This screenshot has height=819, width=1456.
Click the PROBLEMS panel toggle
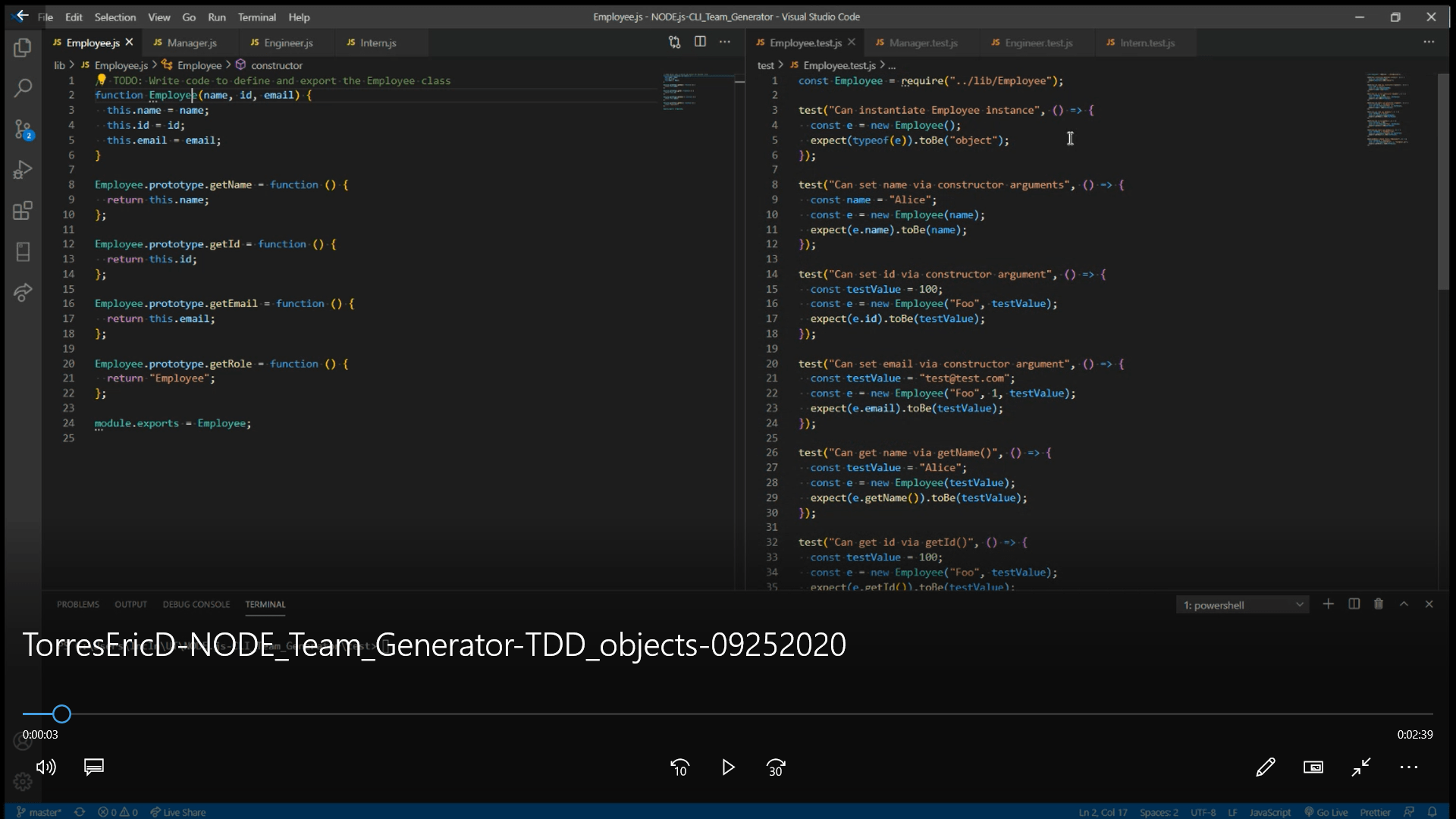coord(78,604)
